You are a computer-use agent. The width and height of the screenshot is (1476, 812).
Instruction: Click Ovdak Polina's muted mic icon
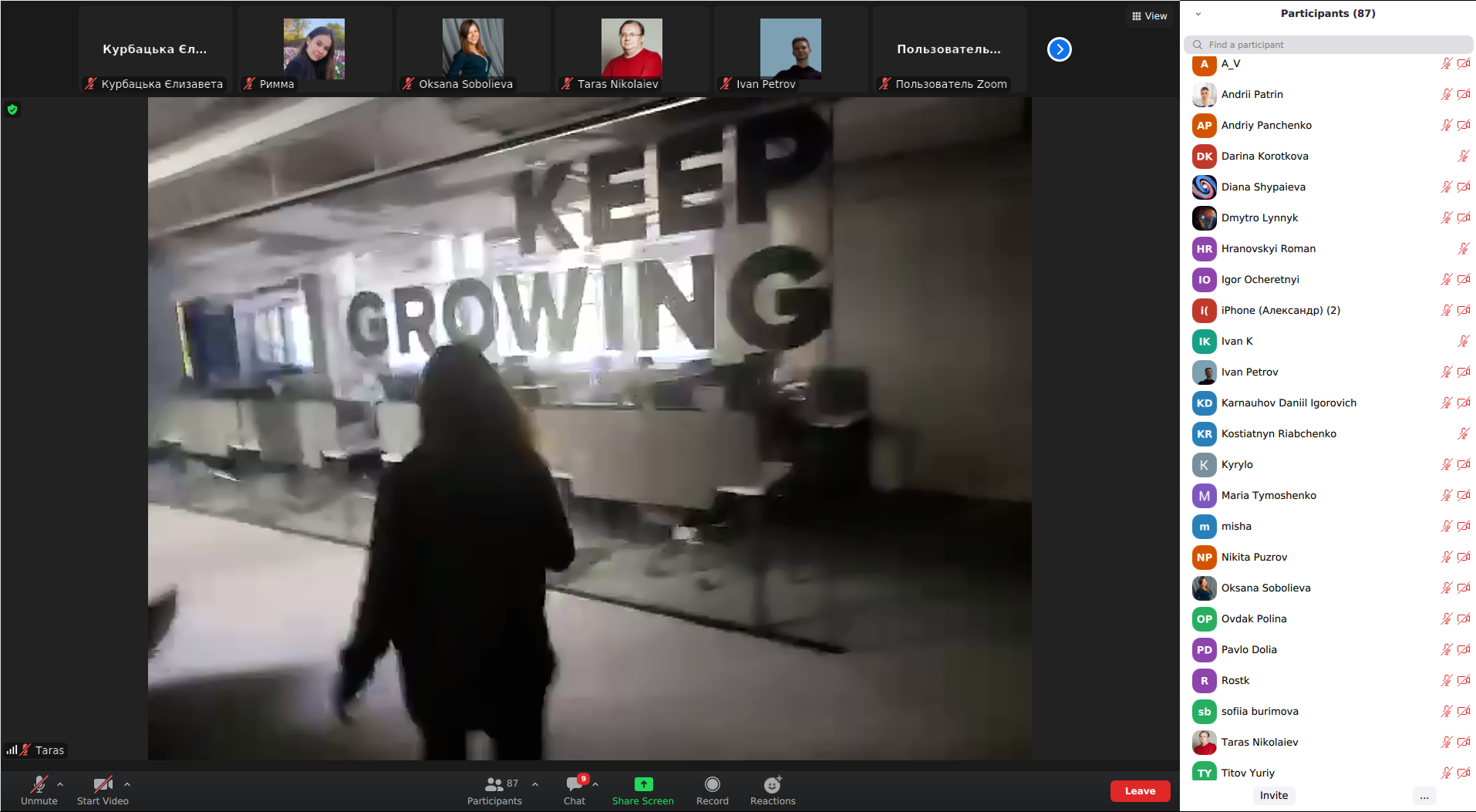point(1446,618)
